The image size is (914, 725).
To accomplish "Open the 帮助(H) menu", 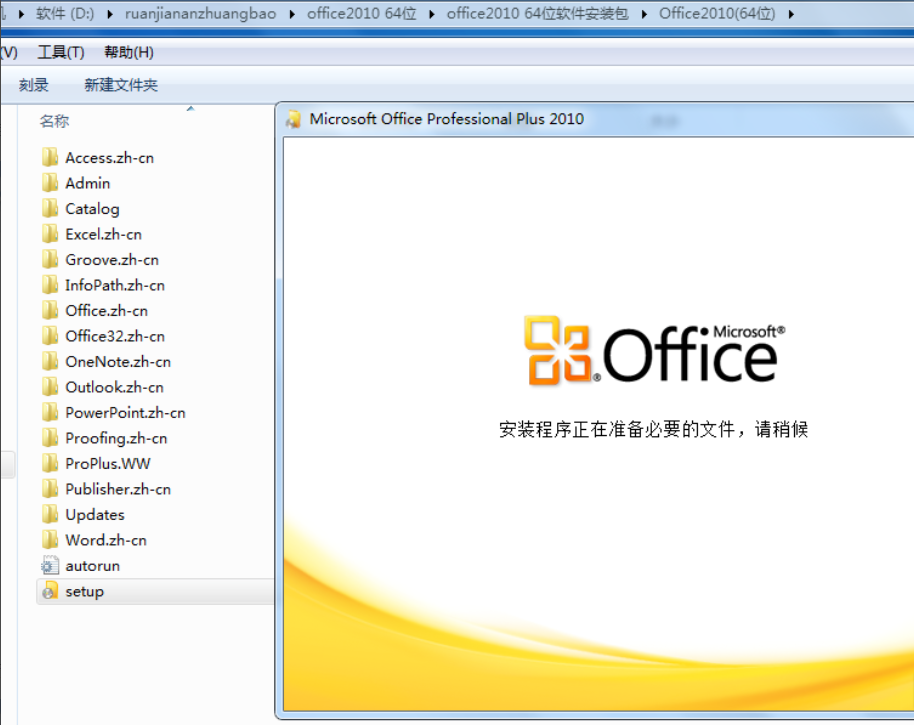I will coord(129,52).
